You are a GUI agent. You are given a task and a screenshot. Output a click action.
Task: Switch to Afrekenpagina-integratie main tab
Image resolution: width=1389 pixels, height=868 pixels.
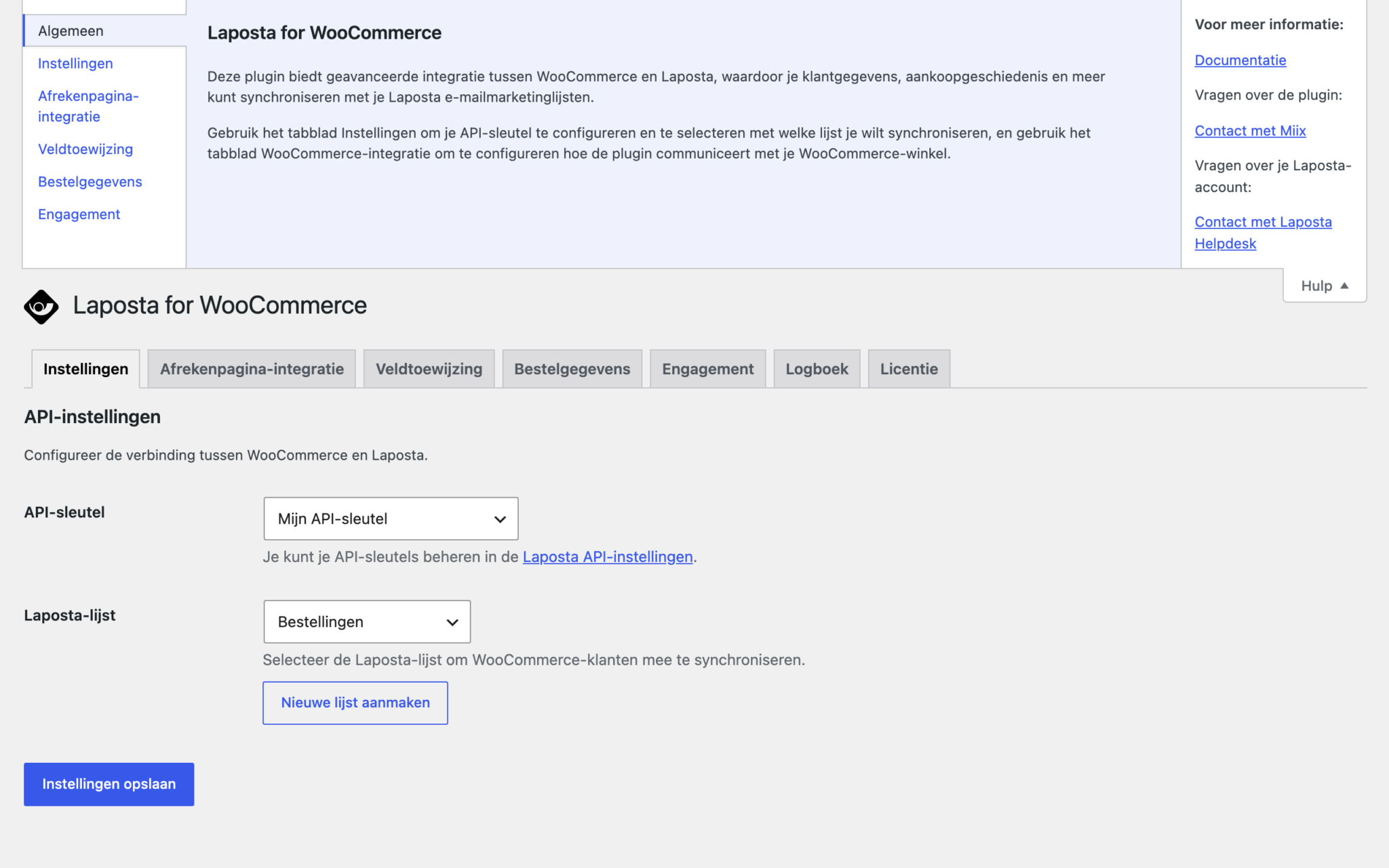(252, 369)
